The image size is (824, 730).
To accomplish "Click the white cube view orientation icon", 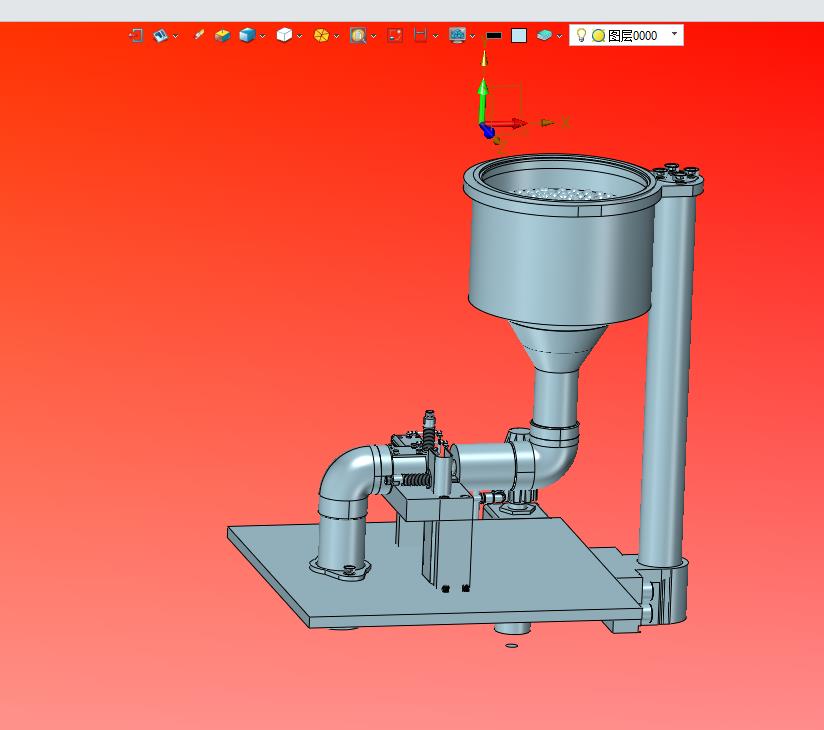I will pyautogui.click(x=284, y=35).
